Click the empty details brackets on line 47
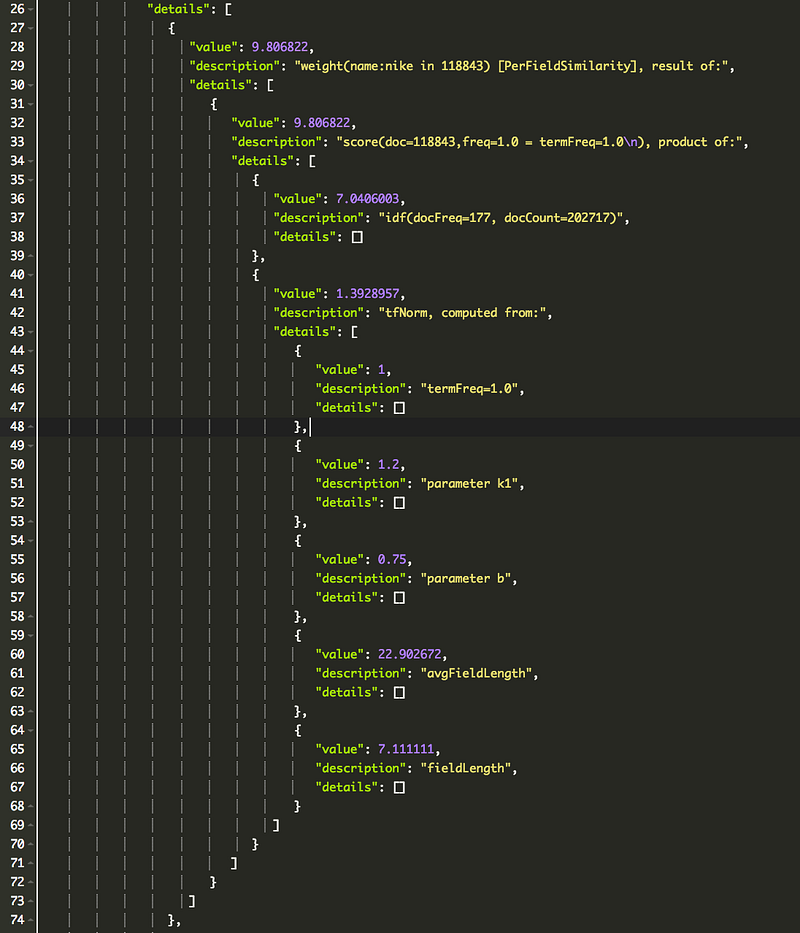 point(399,408)
